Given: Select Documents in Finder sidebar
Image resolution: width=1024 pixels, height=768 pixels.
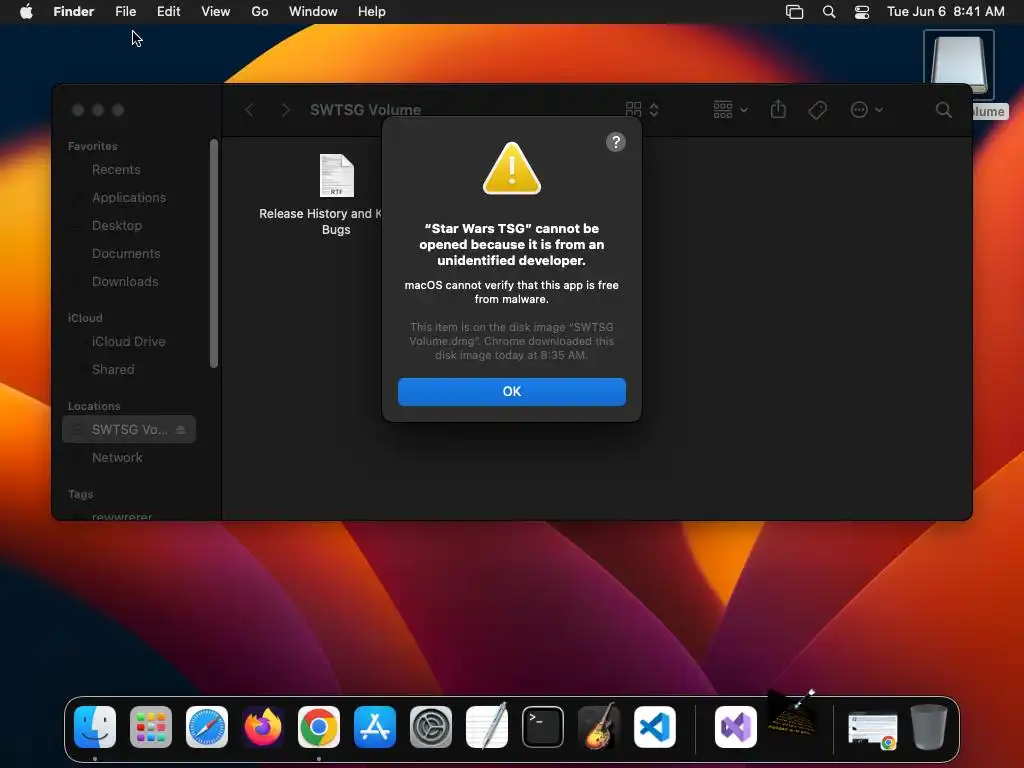Looking at the screenshot, I should point(126,253).
